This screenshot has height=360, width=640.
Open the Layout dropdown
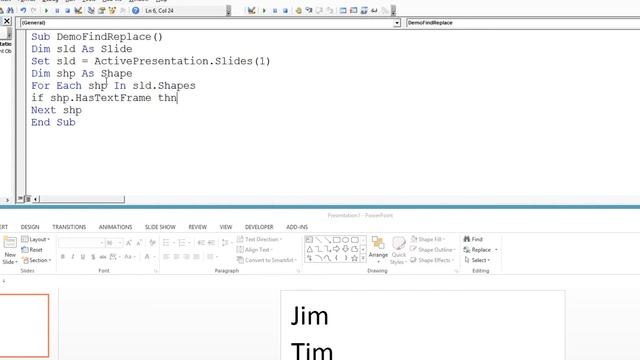coord(36,239)
